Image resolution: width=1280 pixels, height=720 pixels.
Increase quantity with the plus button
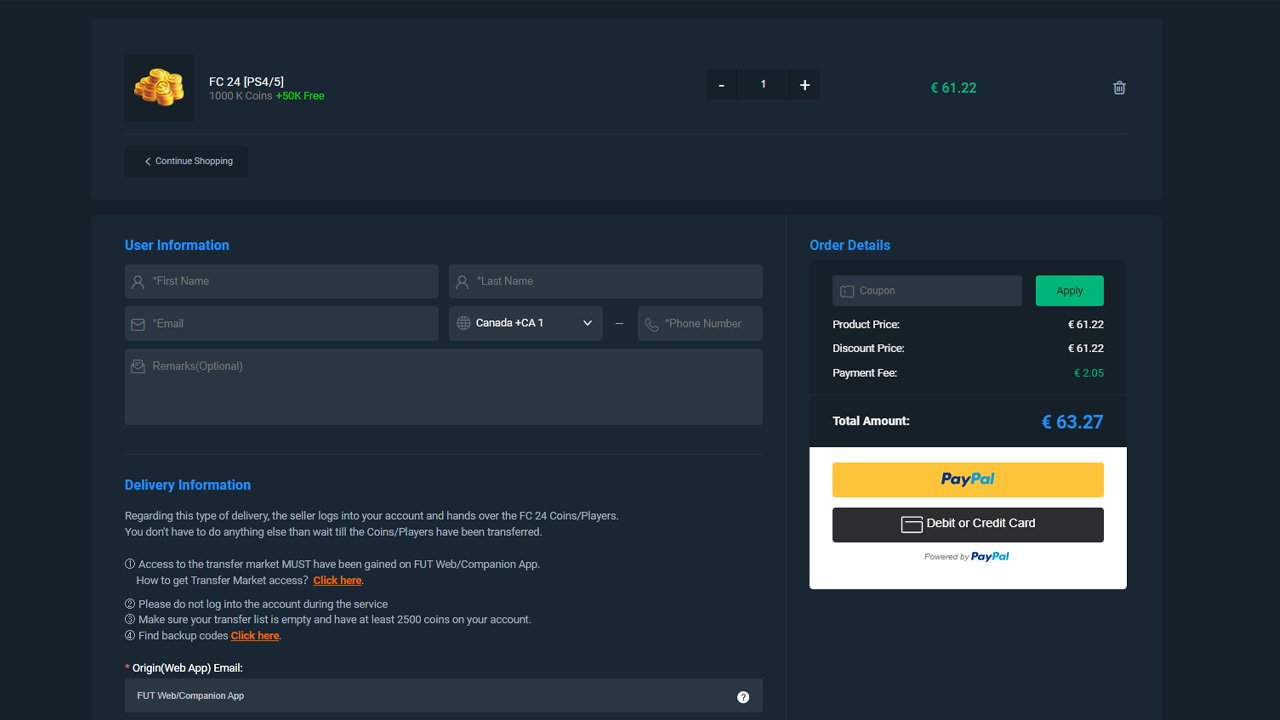pyautogui.click(x=804, y=85)
